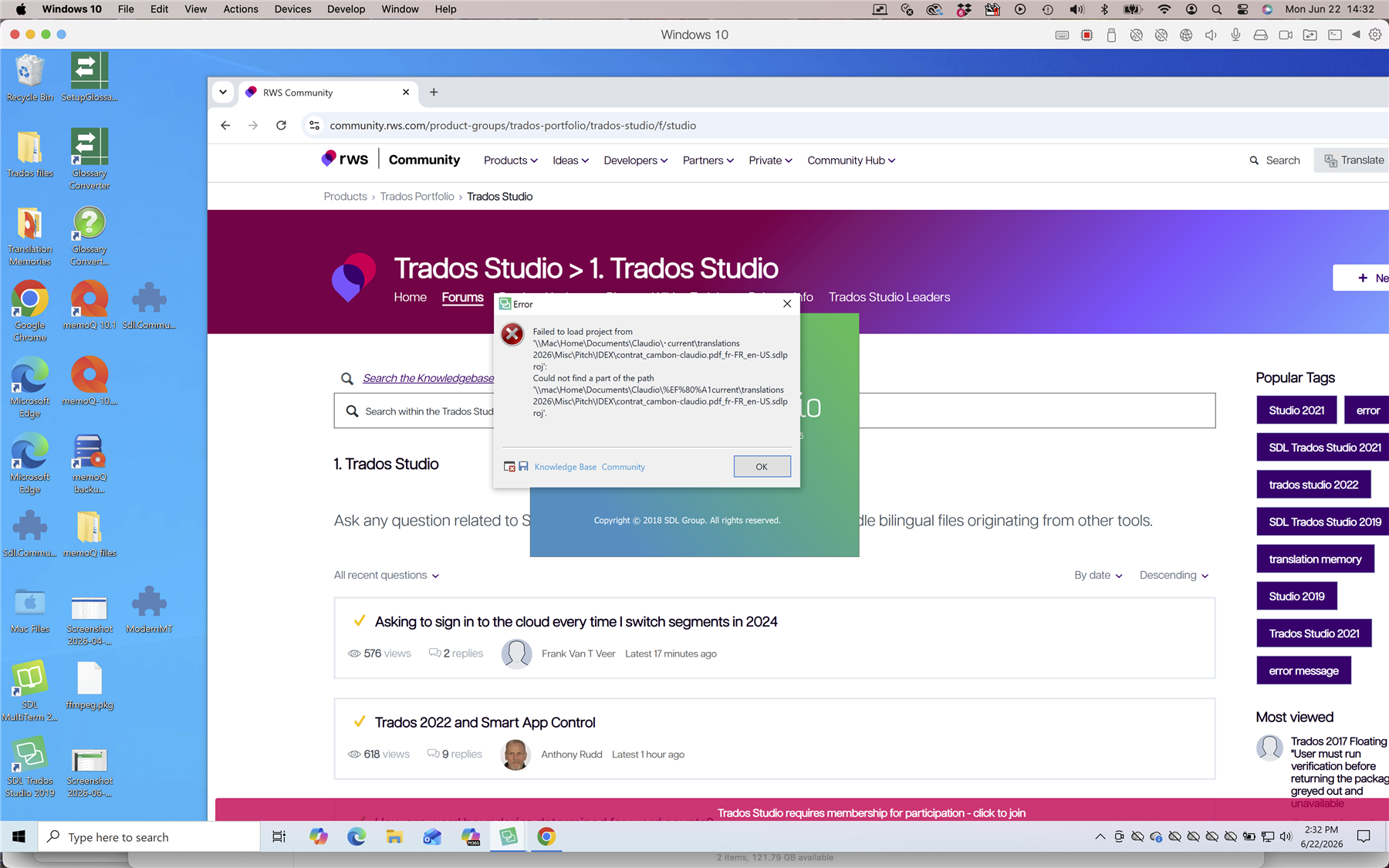Viewport: 1389px width, 868px height.
Task: Open File Explorer from the Windows taskbar
Action: pos(394,836)
